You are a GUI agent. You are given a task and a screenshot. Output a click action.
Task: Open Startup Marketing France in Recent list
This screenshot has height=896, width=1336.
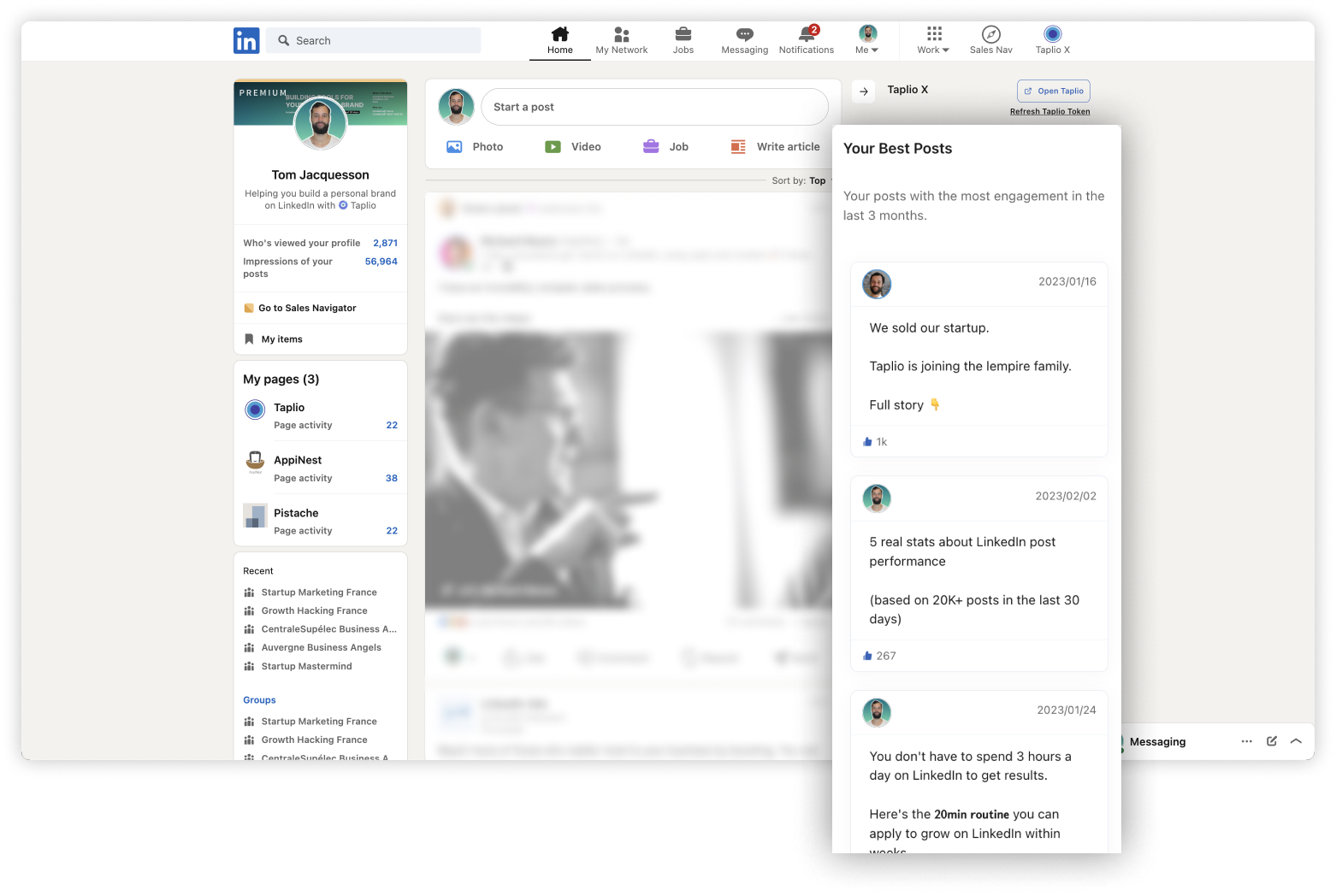[x=319, y=592]
